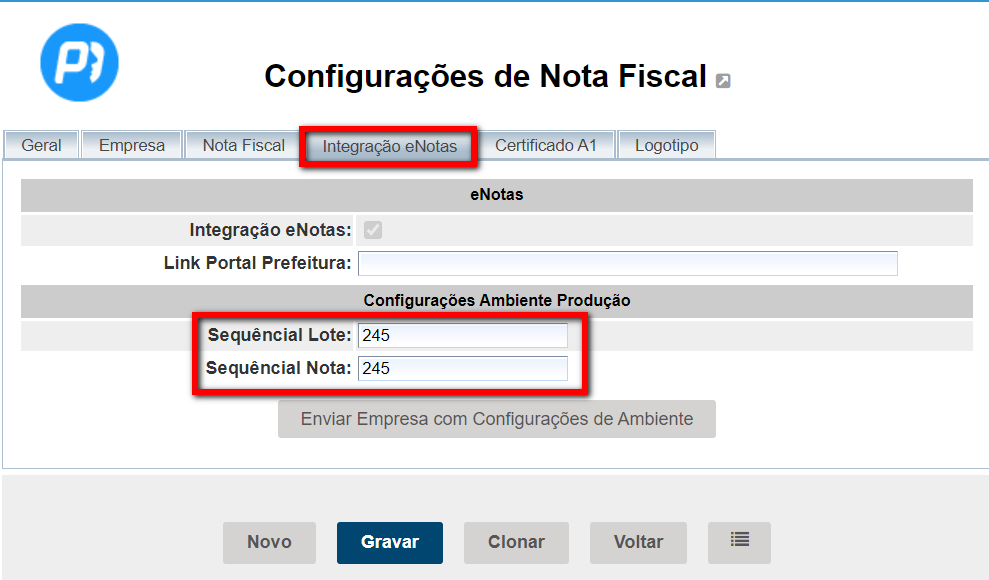This screenshot has width=989, height=580.
Task: Click the Configurações de Nota Fiscal heading
Action: [485, 77]
